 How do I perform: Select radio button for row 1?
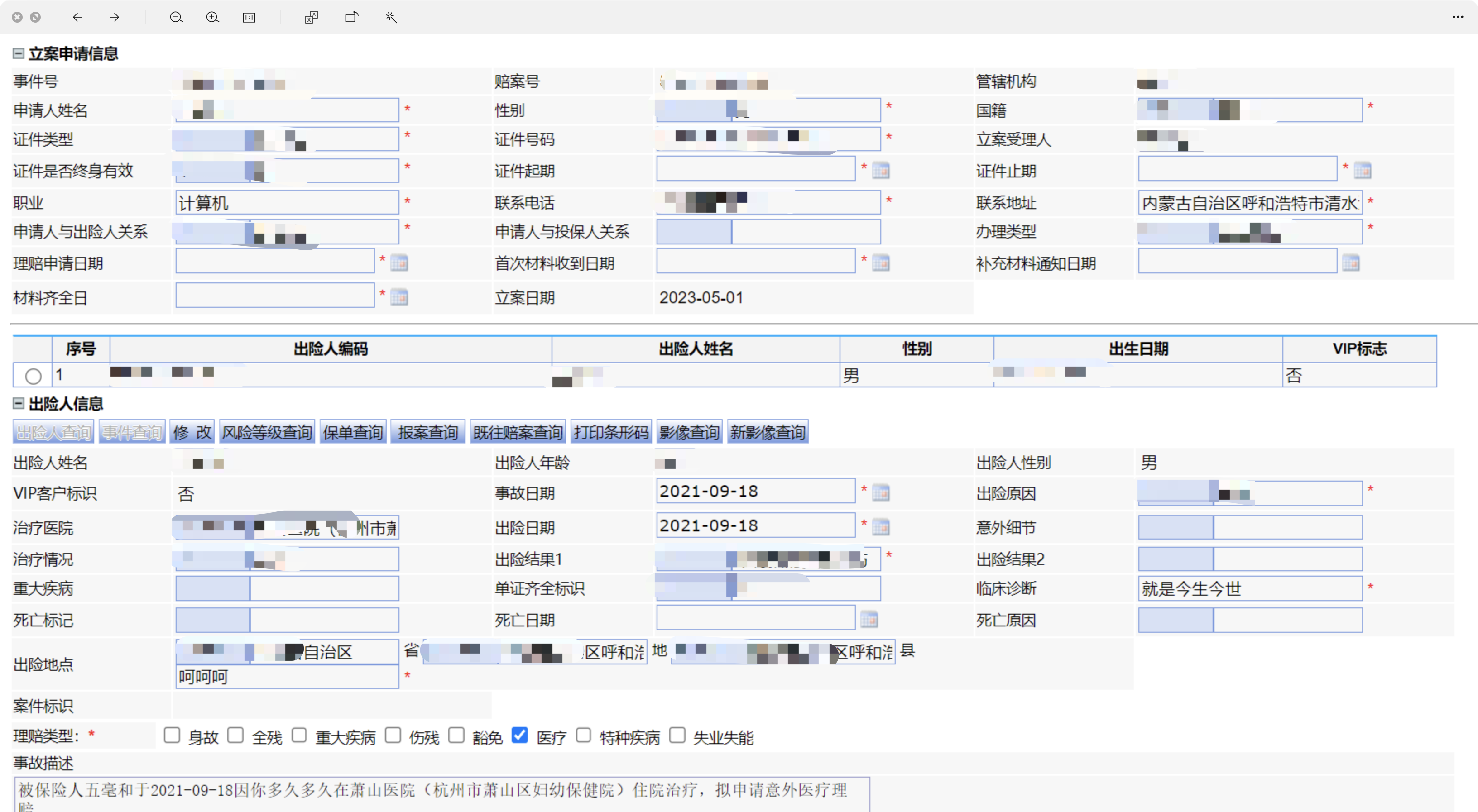pos(33,376)
